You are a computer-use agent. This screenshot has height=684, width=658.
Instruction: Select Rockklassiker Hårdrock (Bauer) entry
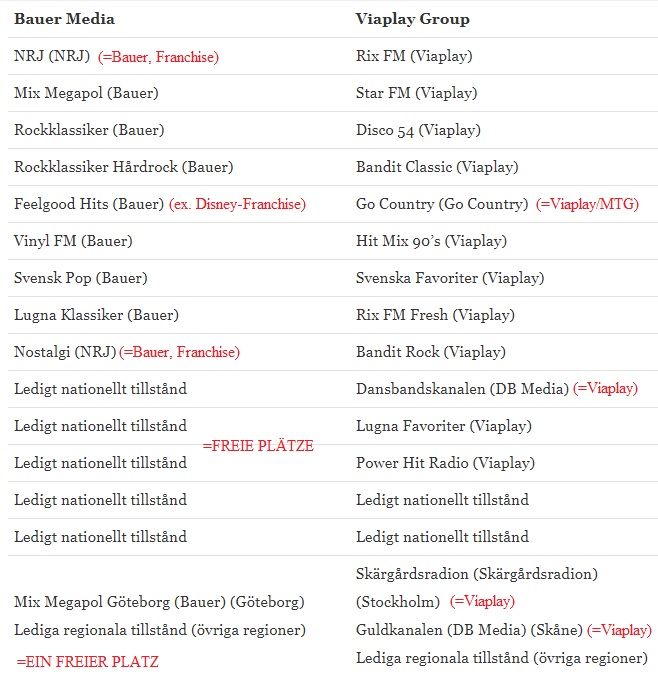click(x=123, y=167)
